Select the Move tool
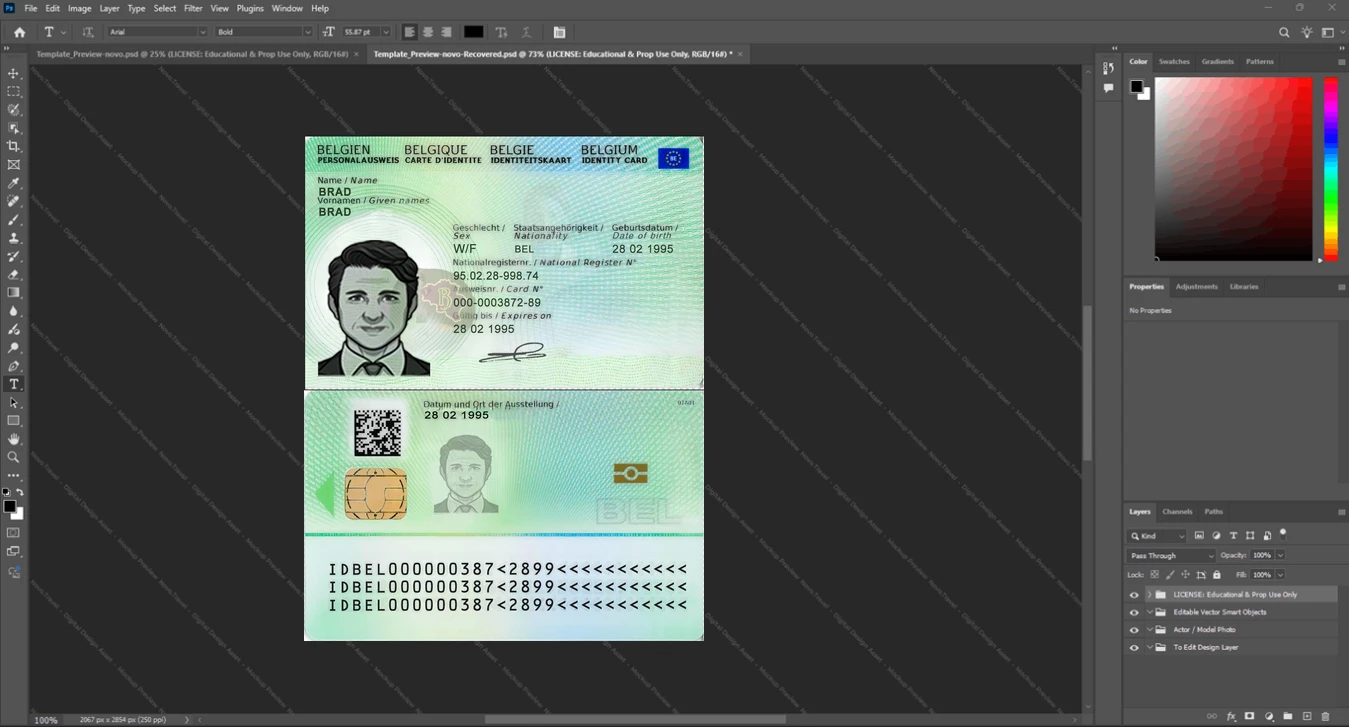 (x=14, y=73)
